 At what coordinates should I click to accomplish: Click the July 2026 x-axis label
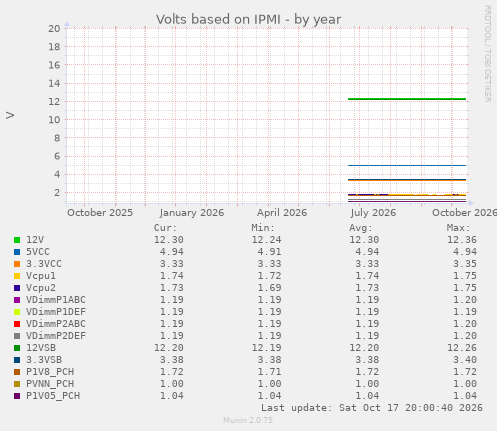(373, 213)
